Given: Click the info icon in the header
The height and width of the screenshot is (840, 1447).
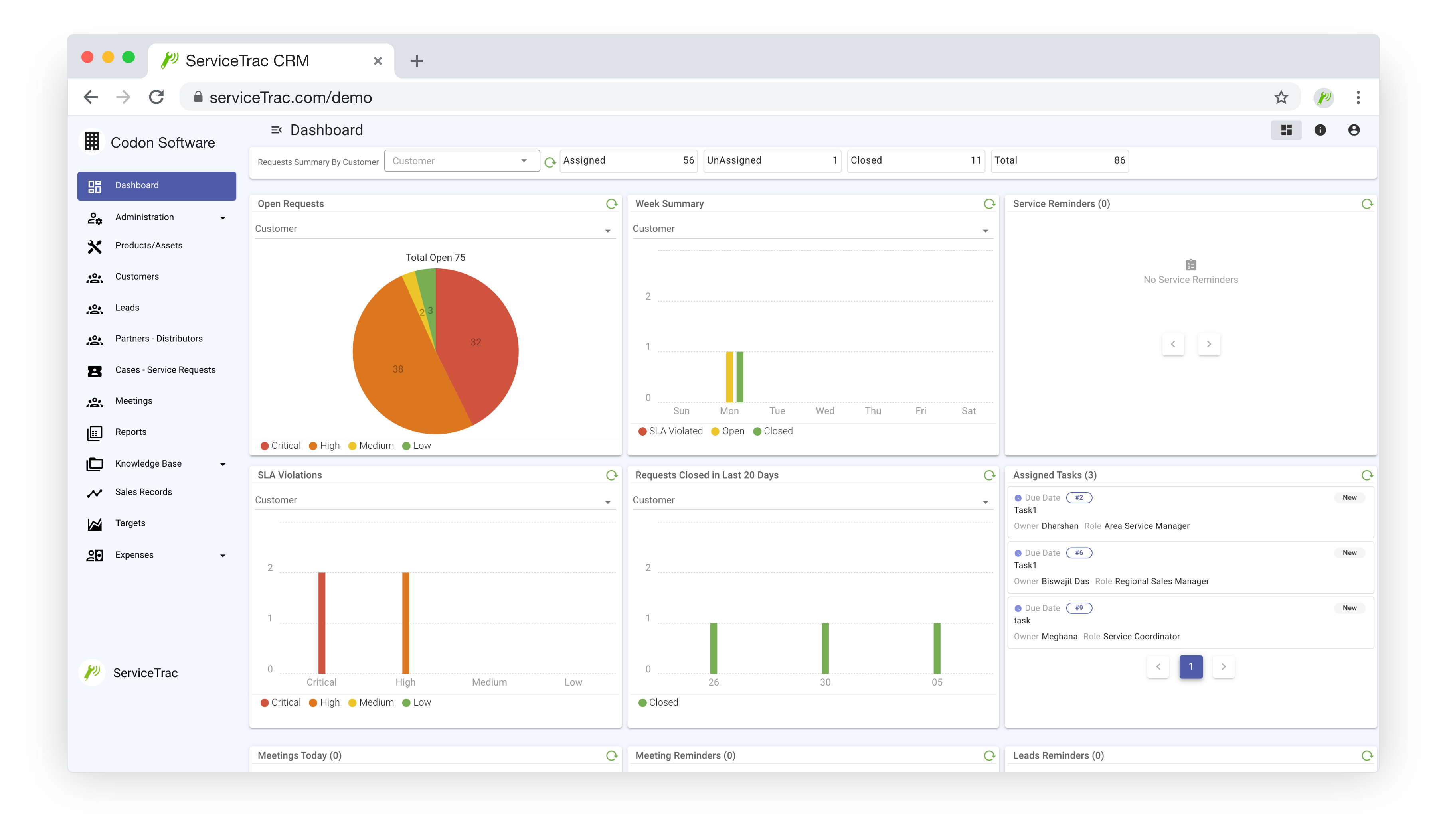Looking at the screenshot, I should tap(1320, 130).
